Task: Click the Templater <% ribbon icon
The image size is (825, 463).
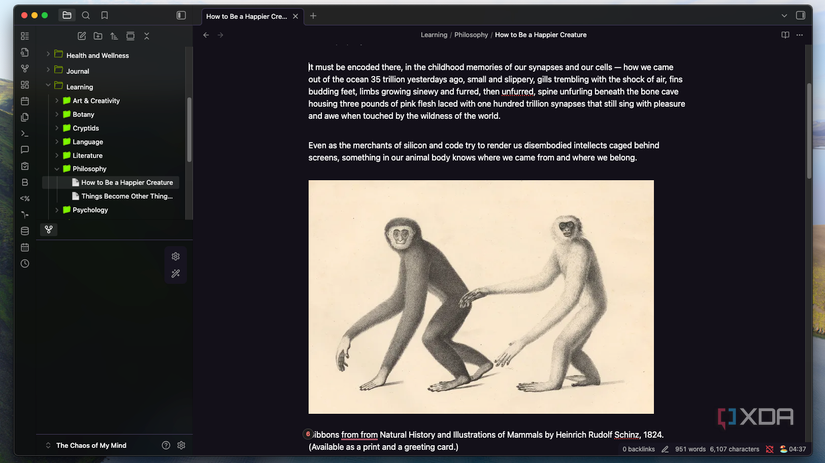Action: (25, 198)
